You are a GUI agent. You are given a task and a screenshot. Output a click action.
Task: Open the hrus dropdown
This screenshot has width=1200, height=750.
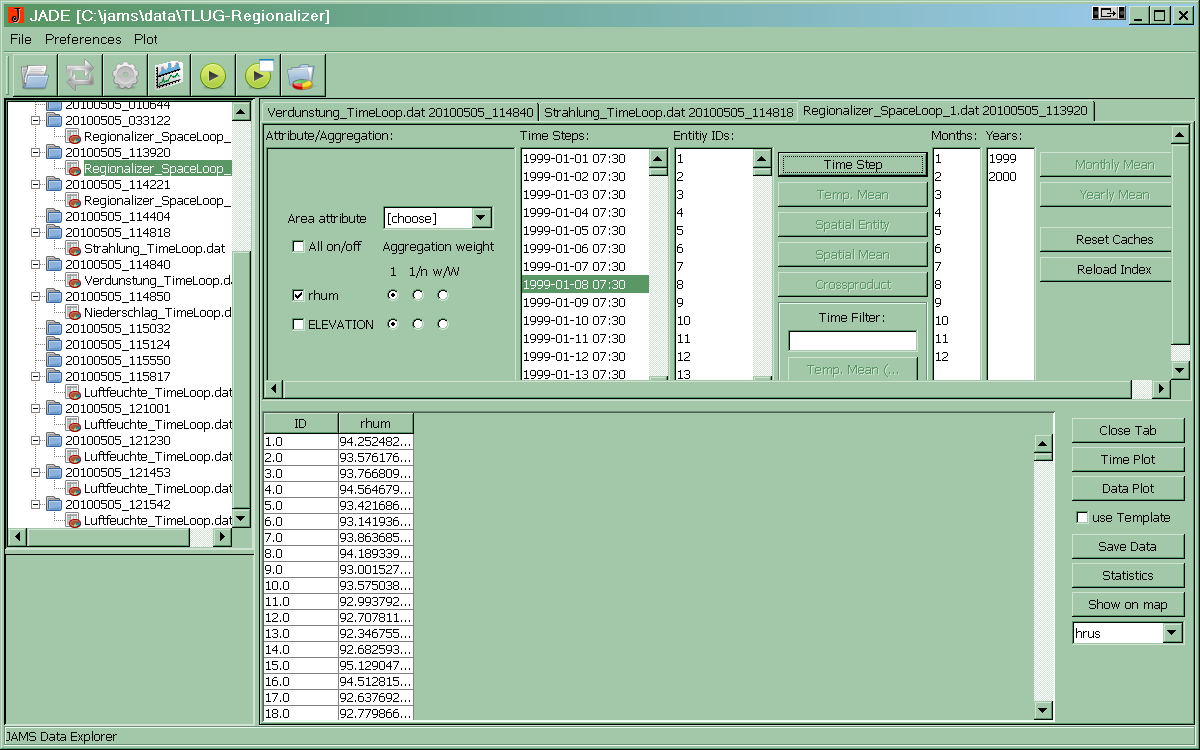[1172, 633]
